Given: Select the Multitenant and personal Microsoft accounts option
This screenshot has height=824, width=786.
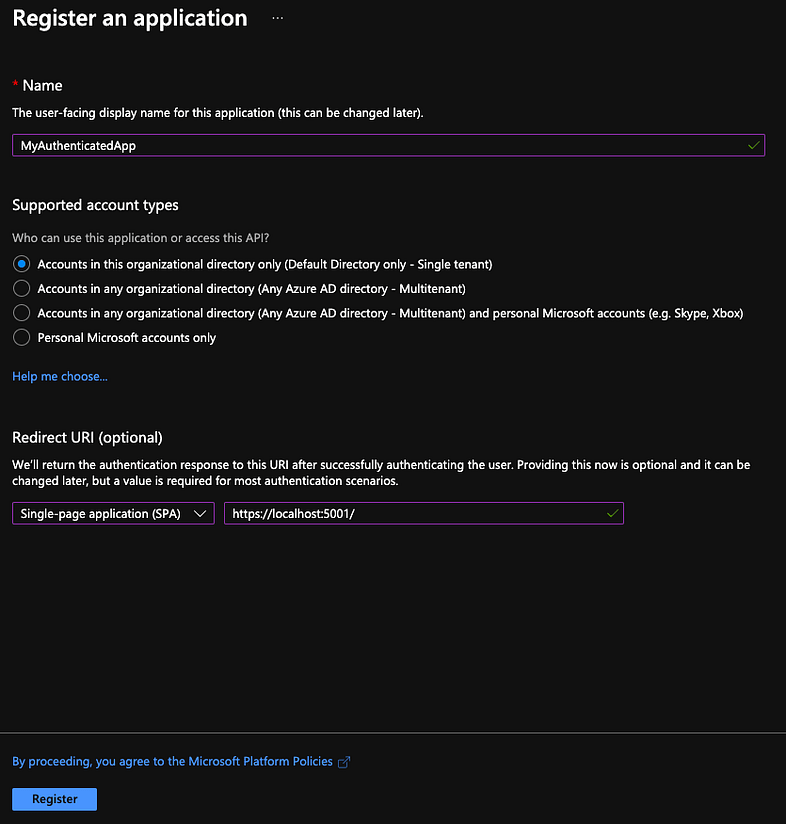Looking at the screenshot, I should coord(21,312).
